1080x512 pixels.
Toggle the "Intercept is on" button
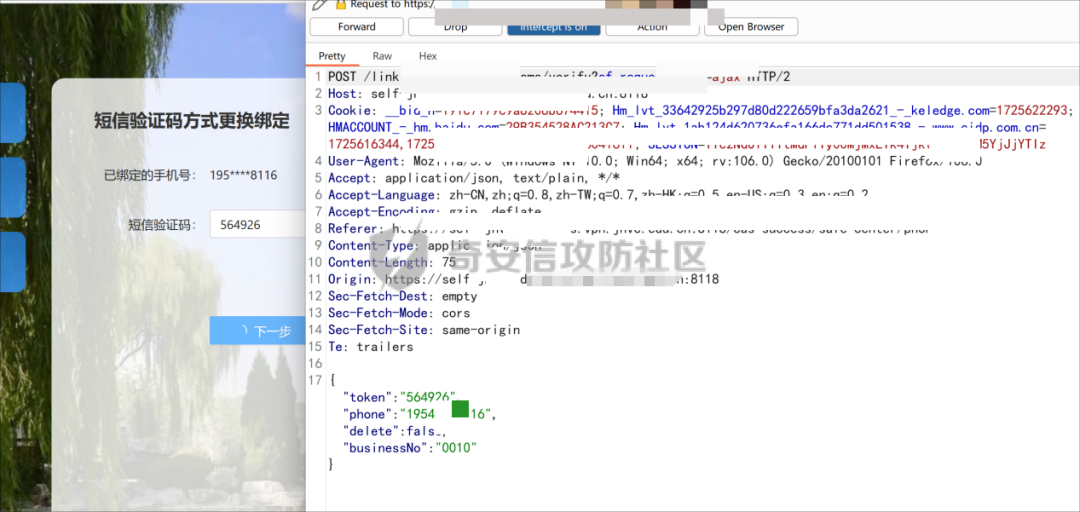(x=554, y=27)
